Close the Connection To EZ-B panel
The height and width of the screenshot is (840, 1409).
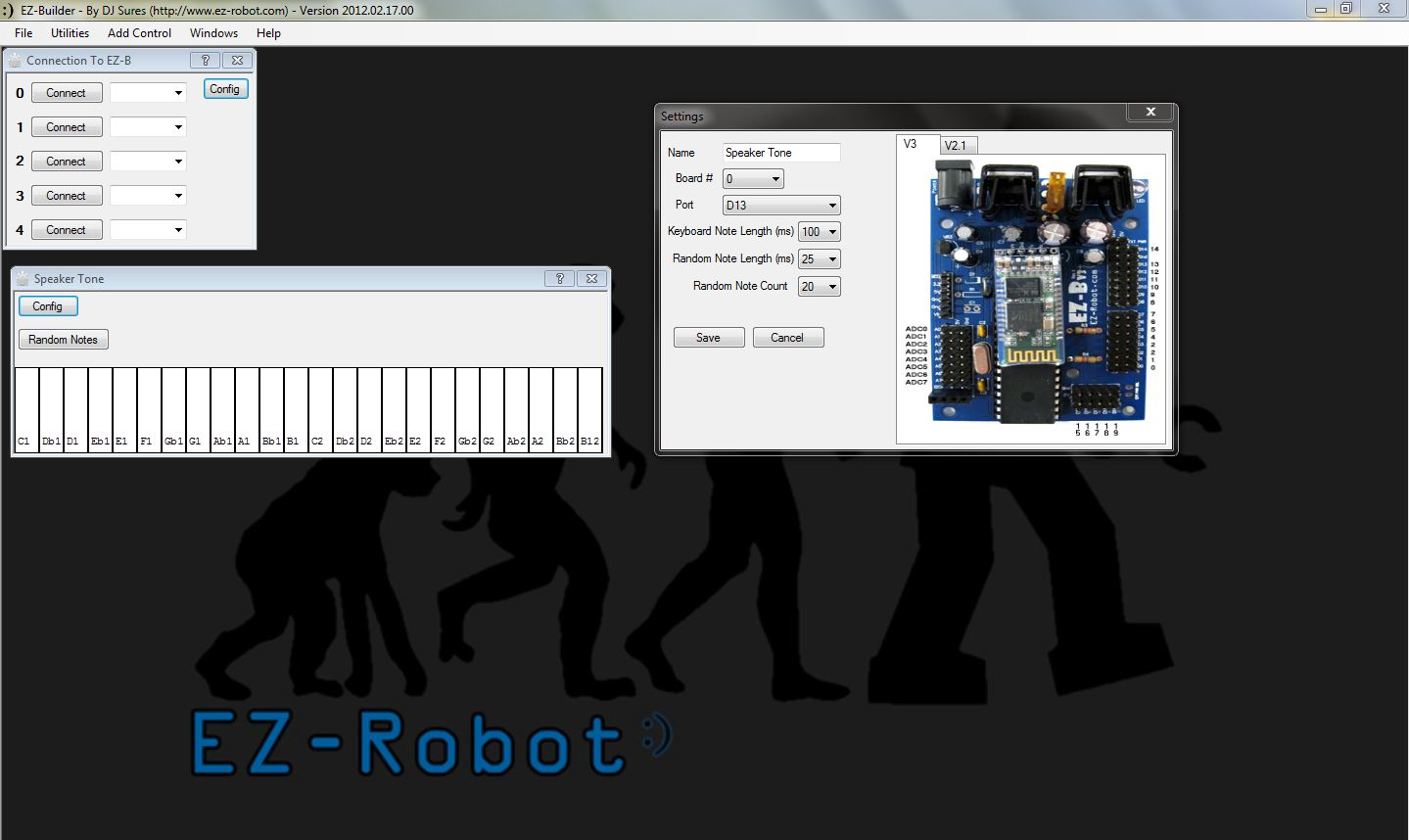pyautogui.click(x=237, y=60)
